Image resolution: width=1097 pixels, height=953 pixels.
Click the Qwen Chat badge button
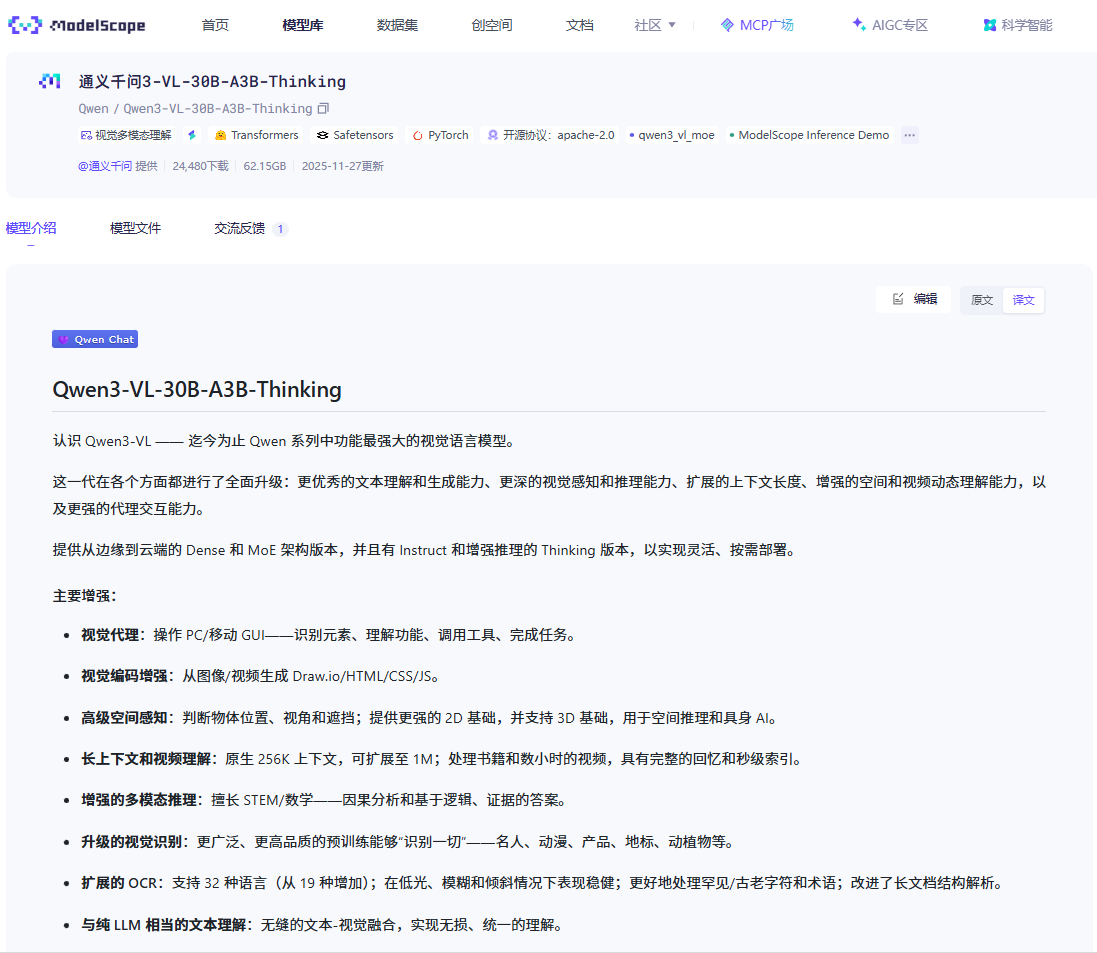tap(95, 338)
